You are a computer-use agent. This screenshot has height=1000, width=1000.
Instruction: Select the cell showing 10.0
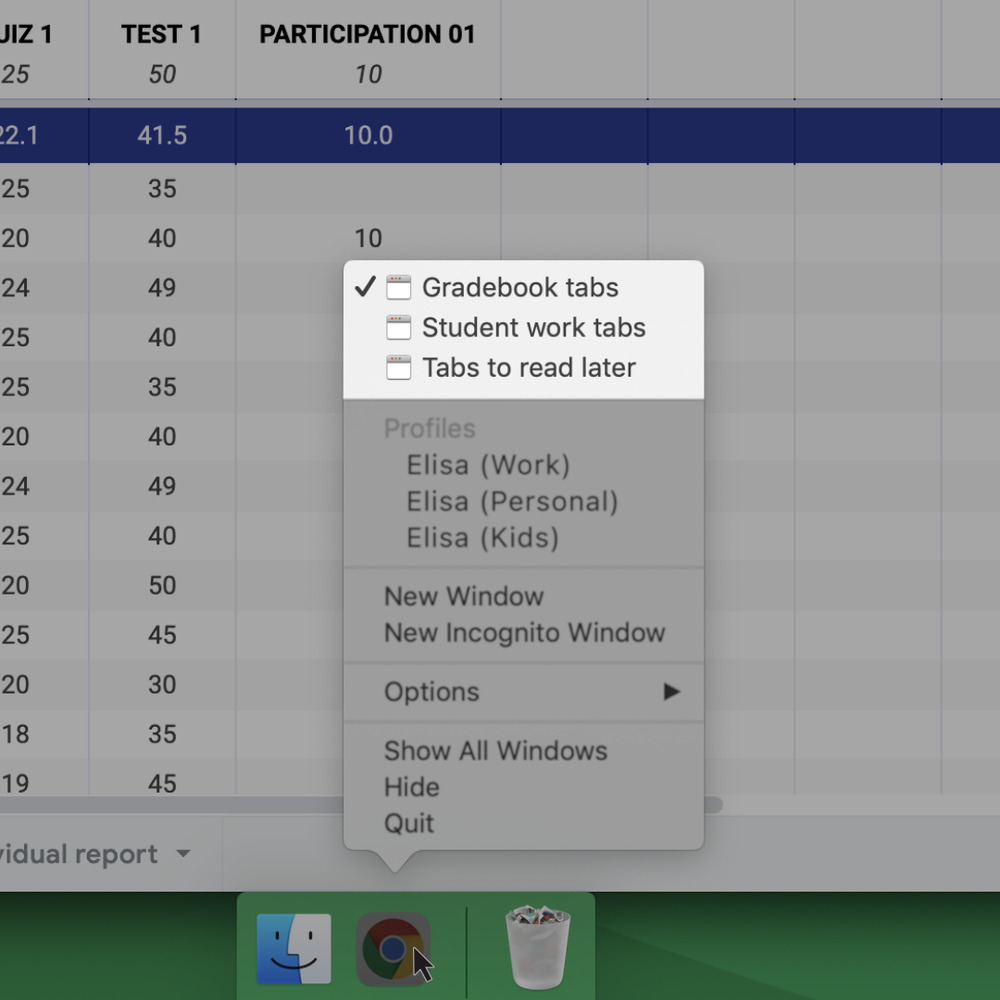tap(368, 135)
